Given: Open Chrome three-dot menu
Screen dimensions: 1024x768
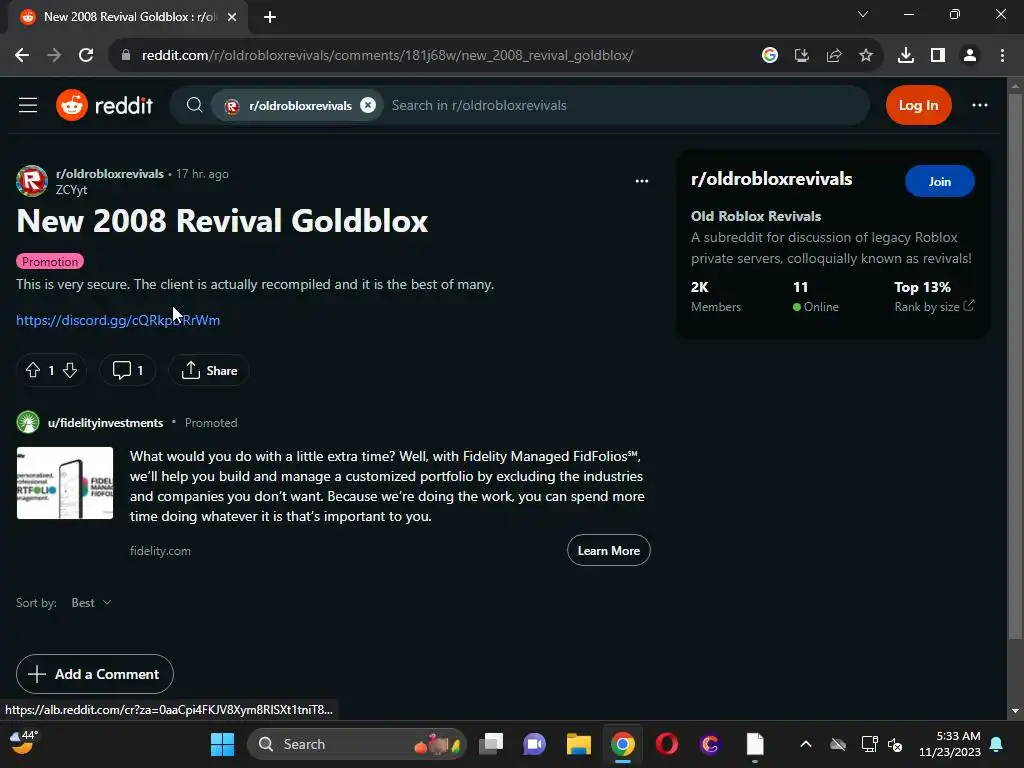Looking at the screenshot, I should (x=1002, y=55).
